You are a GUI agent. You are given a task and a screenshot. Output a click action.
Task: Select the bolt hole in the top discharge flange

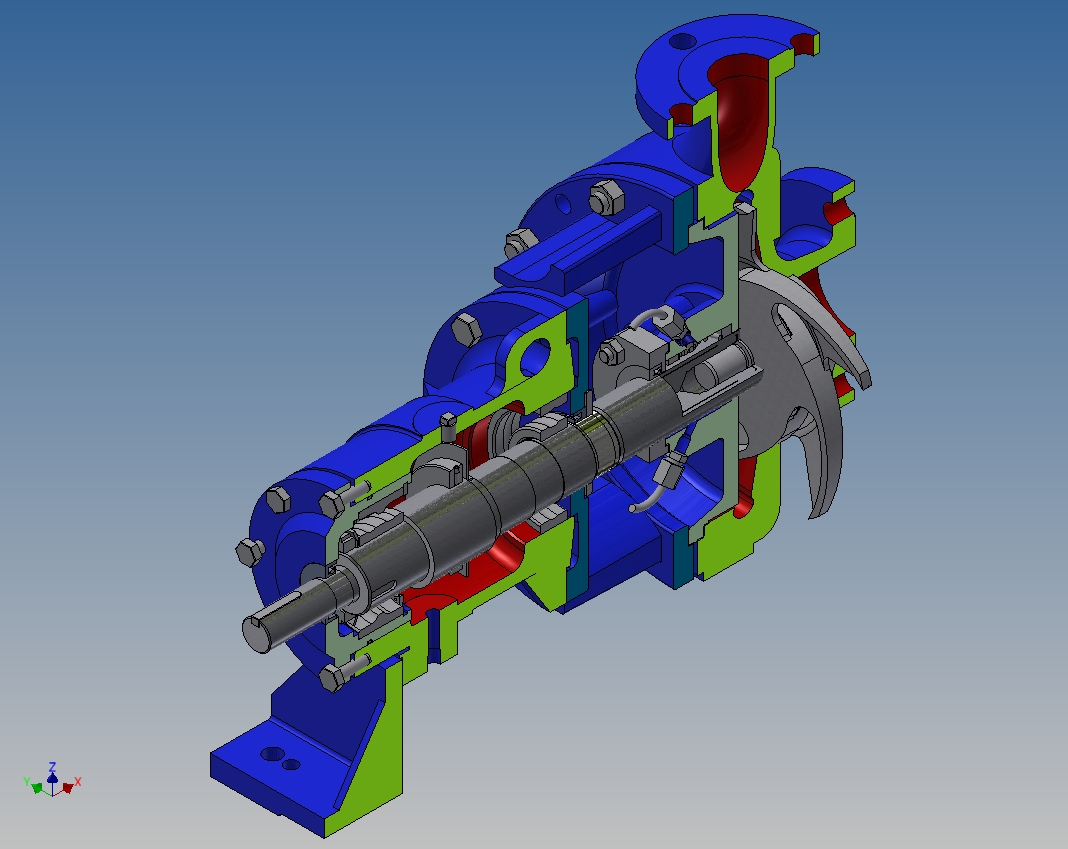[x=682, y=42]
